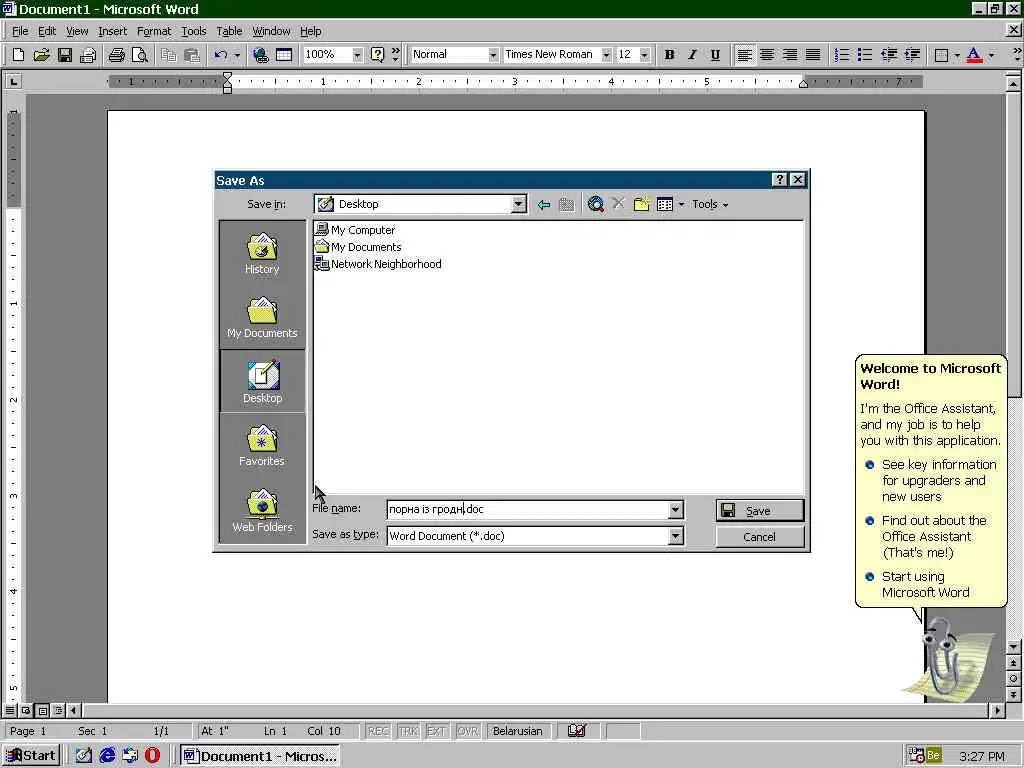Click the Tables and Borders toolbar icon
This screenshot has height=768, width=1024.
tap(284, 55)
